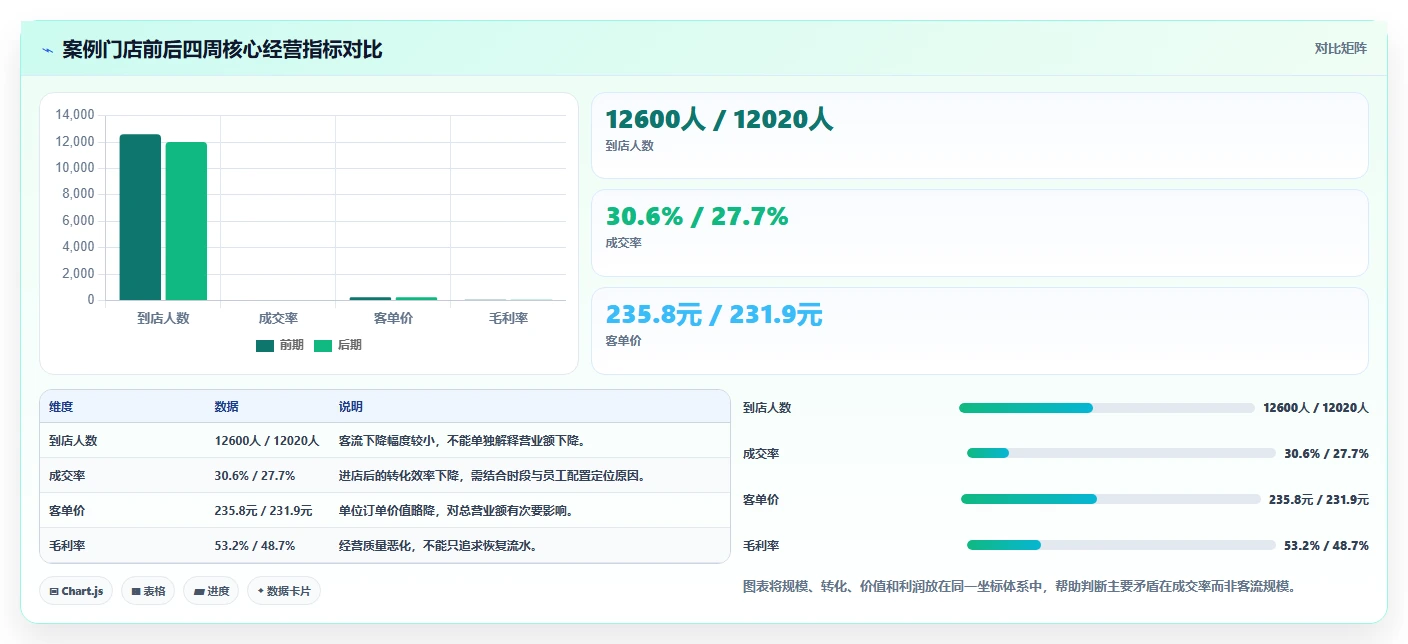Viewport: 1408px width, 644px height.
Task: Click the 客单价 axis label in chart
Action: tap(393, 318)
